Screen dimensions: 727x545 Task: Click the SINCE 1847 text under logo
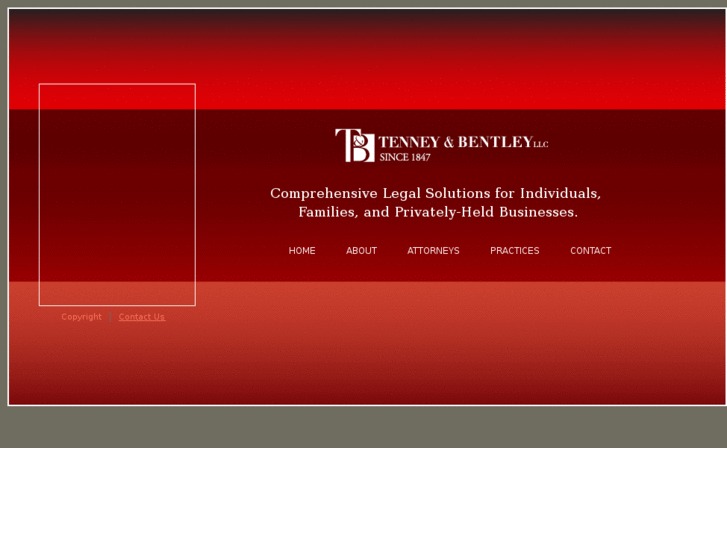point(405,157)
